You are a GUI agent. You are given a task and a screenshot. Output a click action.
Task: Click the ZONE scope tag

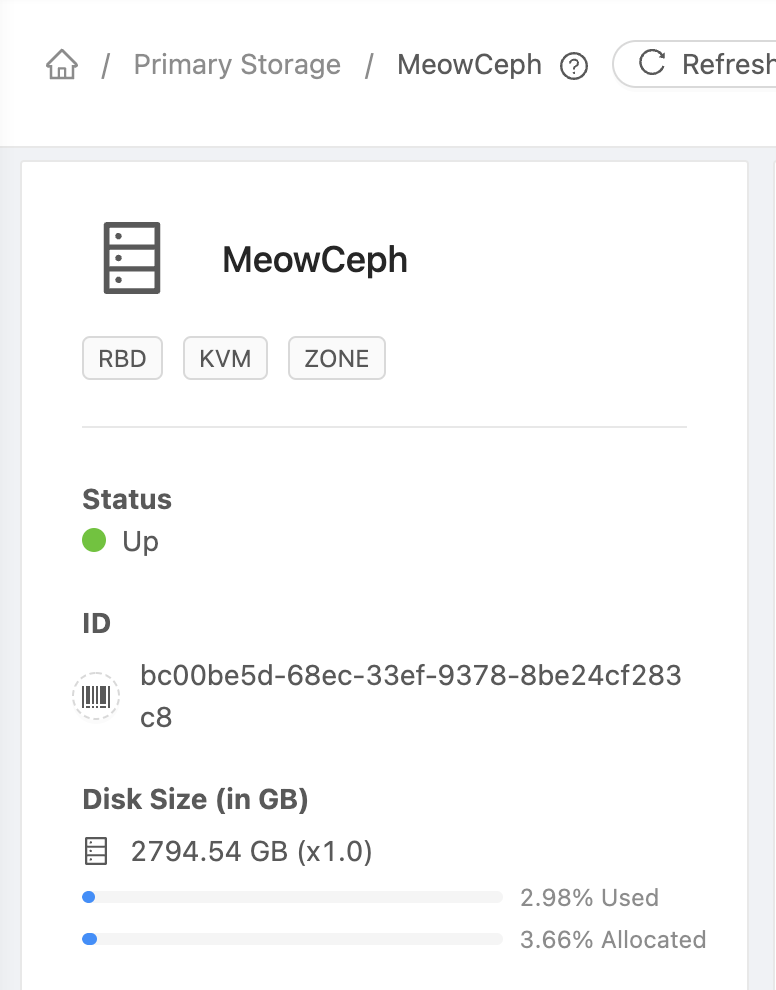pyautogui.click(x=337, y=357)
